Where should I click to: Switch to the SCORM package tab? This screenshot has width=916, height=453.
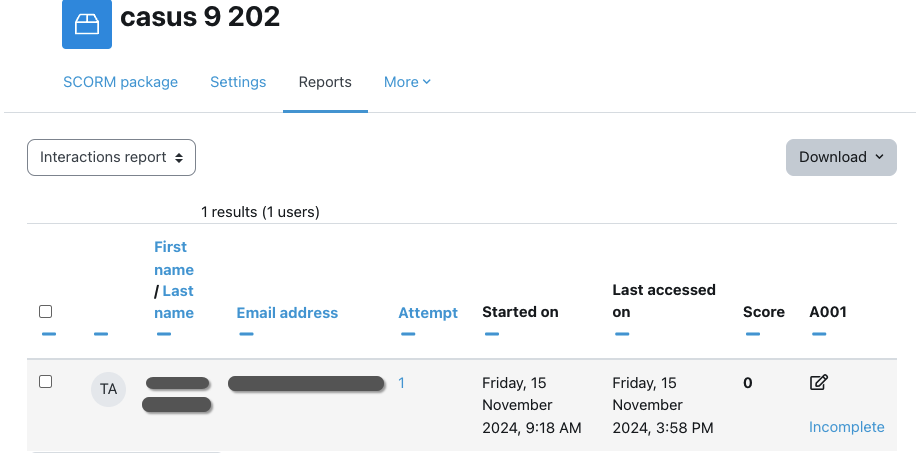[x=120, y=82]
